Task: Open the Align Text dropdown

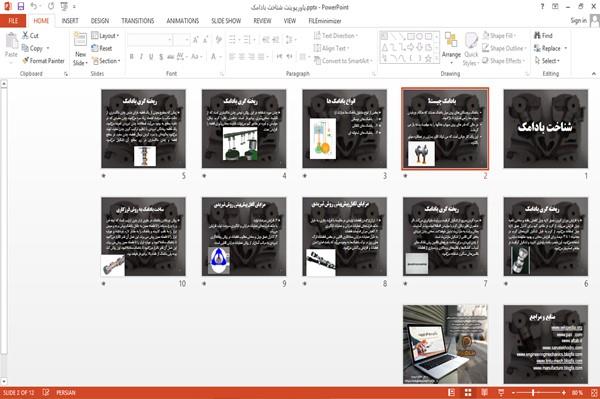Action: (331, 48)
